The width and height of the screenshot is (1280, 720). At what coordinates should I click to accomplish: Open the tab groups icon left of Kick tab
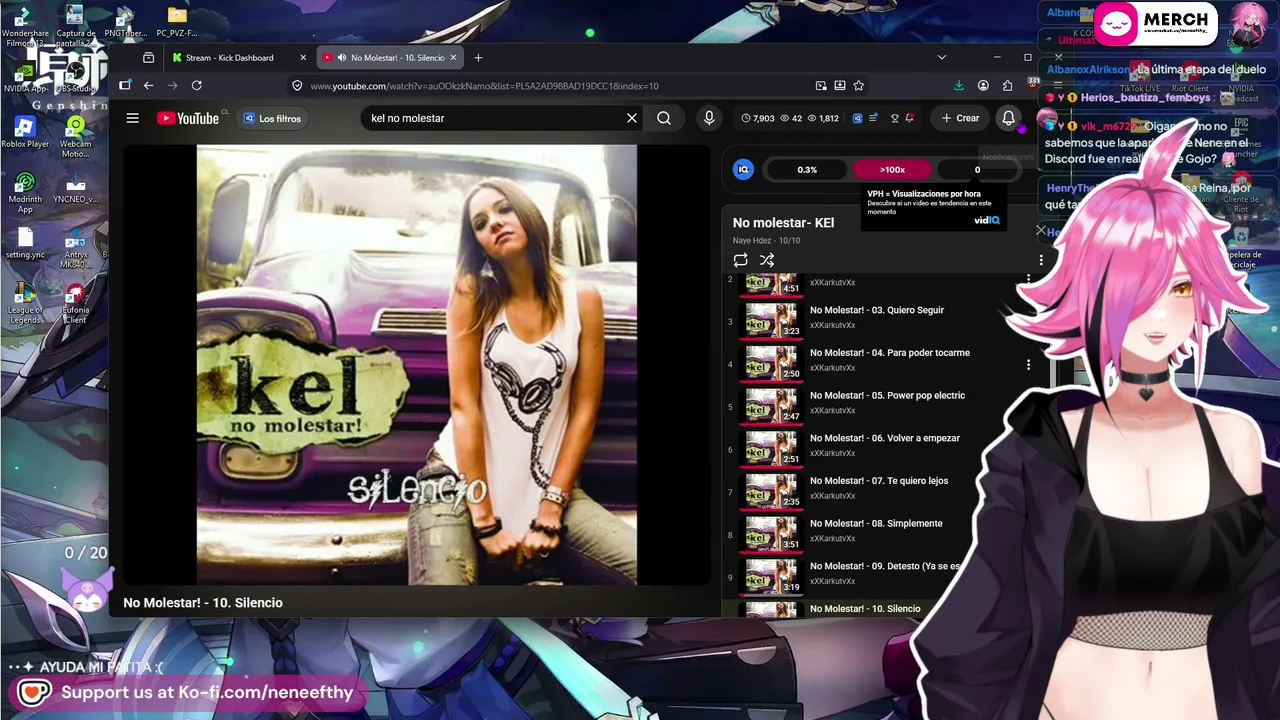148,58
